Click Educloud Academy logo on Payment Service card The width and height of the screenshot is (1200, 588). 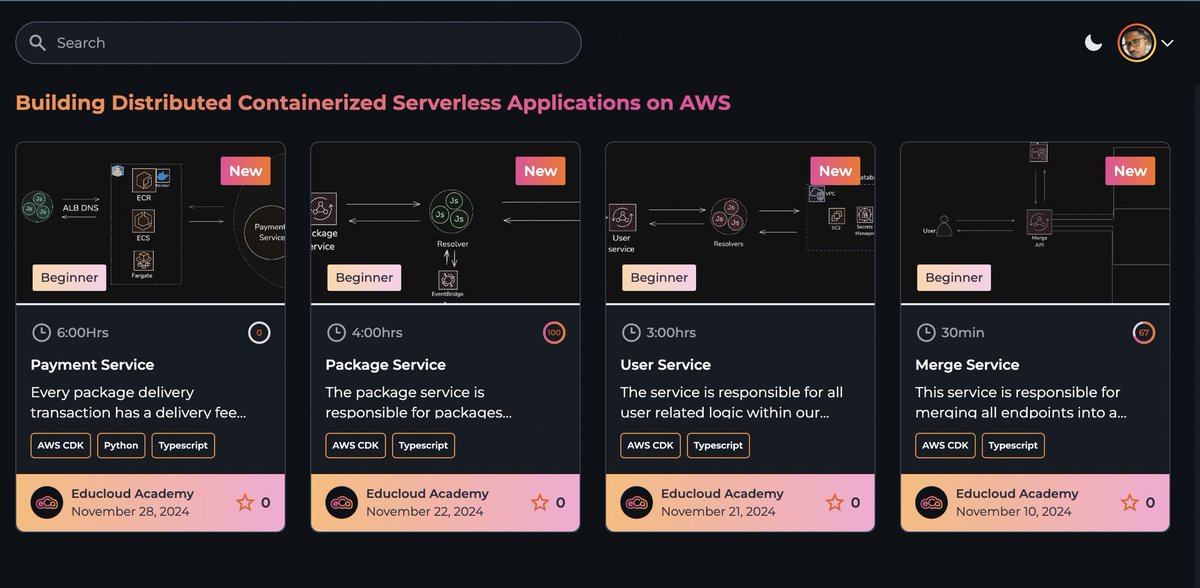coord(47,502)
